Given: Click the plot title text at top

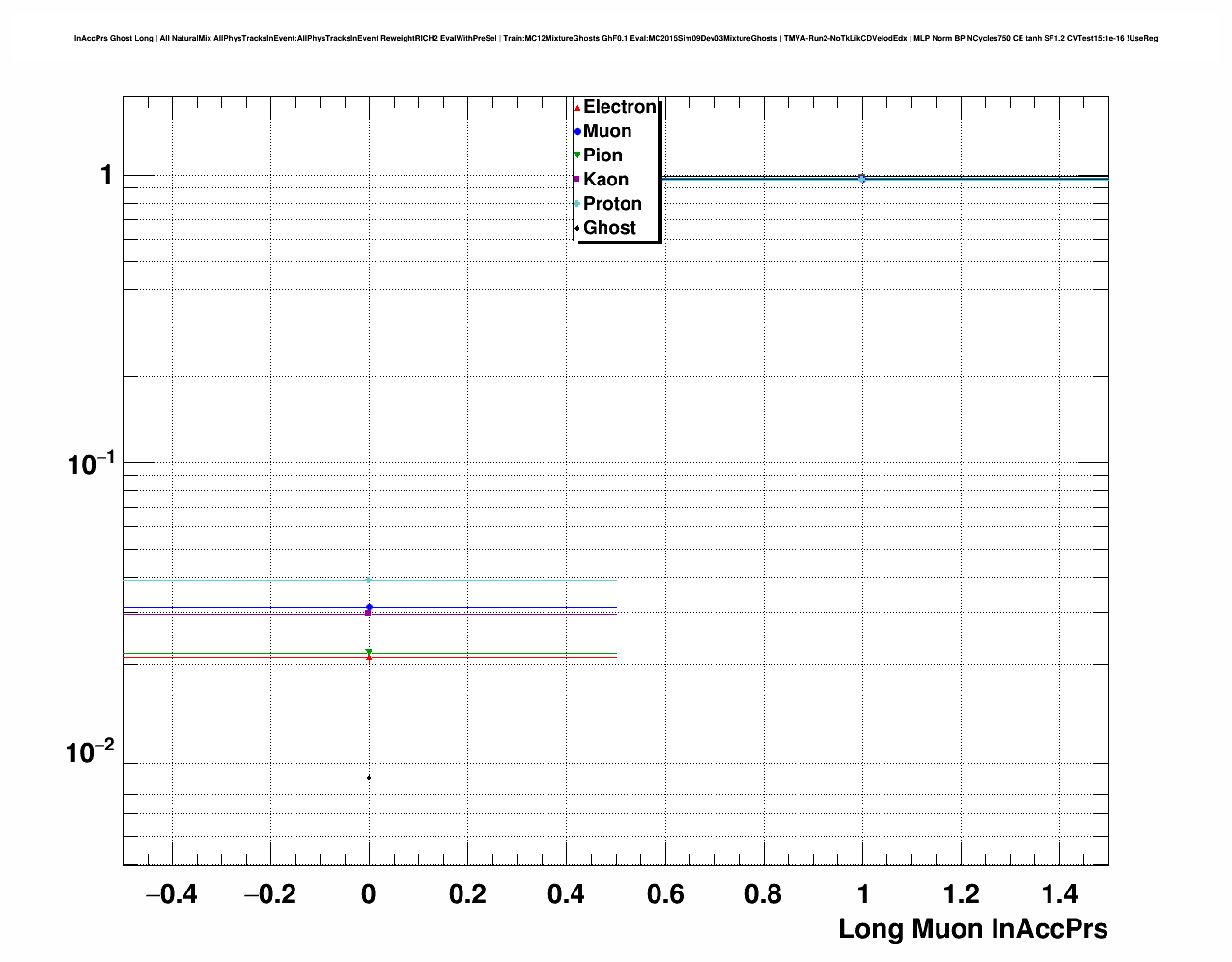Looking at the screenshot, I should tap(616, 39).
